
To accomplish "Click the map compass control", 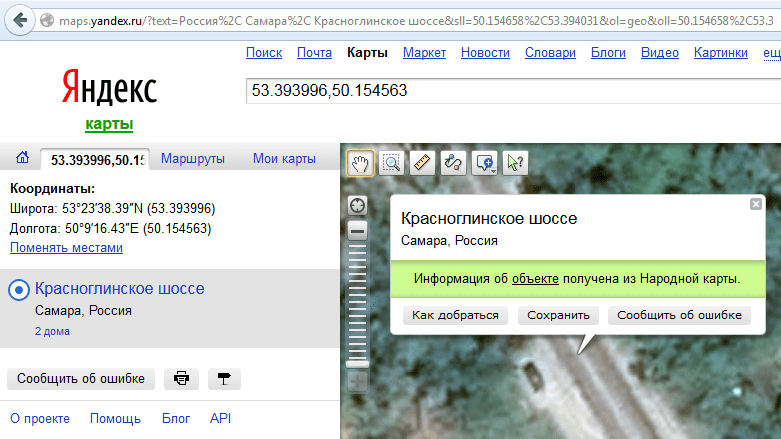I will [x=357, y=205].
